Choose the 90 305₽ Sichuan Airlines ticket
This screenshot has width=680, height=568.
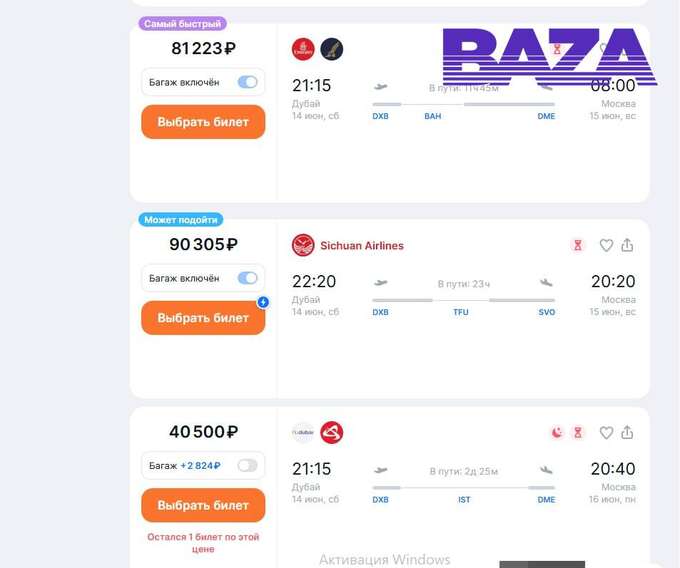pyautogui.click(x=203, y=318)
